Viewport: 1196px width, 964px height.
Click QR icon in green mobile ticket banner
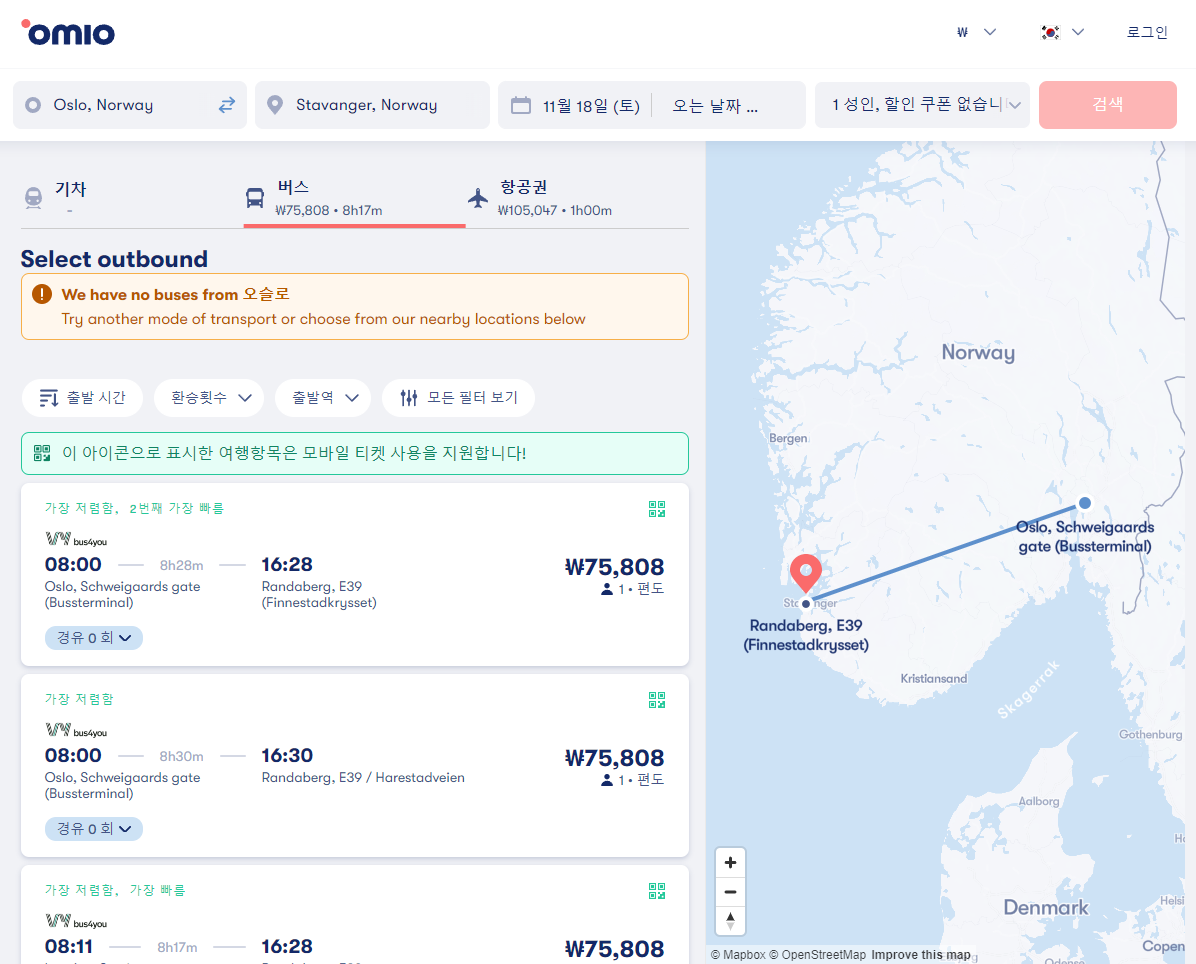(42, 453)
